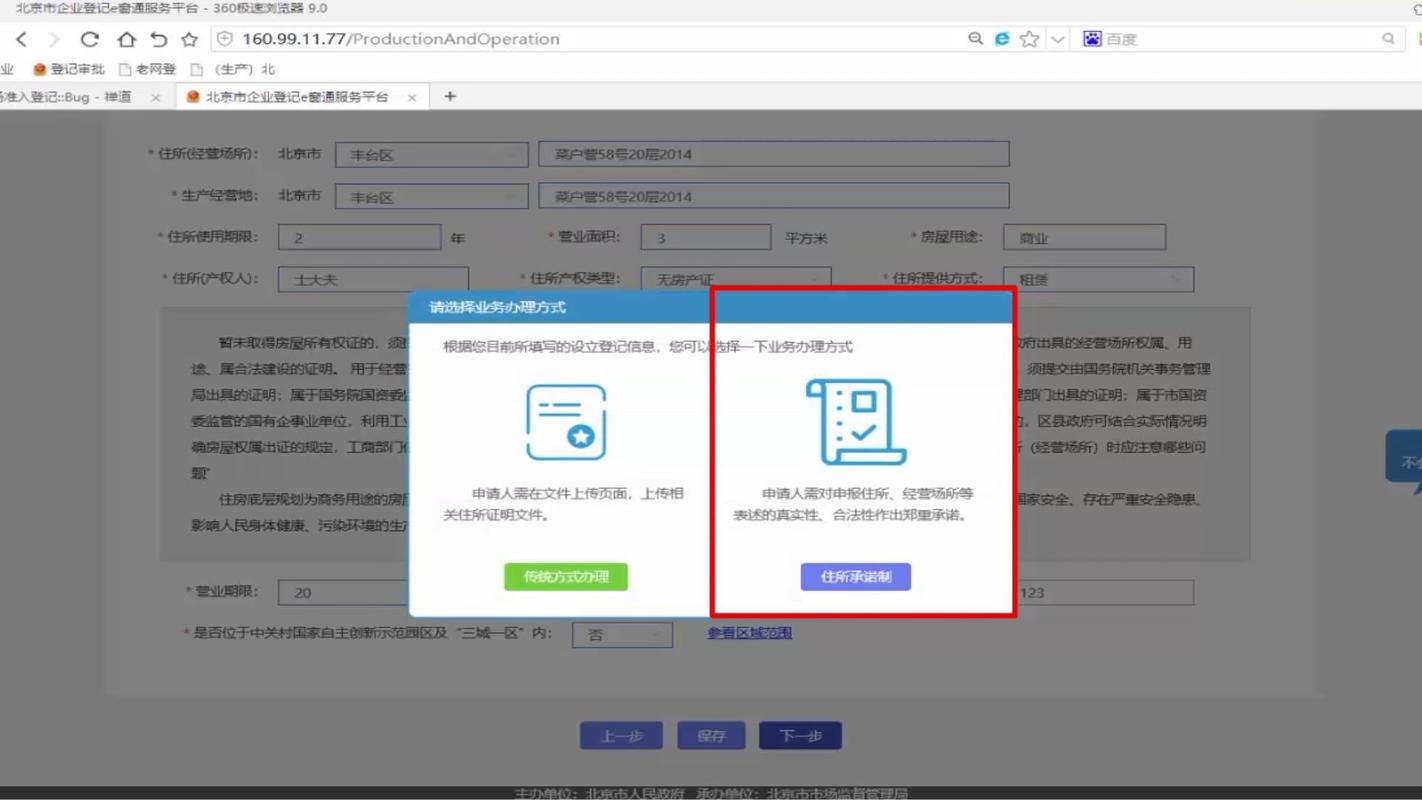The image size is (1422, 800).
Task: Click the 房屋用途 field showing 商业
Action: 1085,238
